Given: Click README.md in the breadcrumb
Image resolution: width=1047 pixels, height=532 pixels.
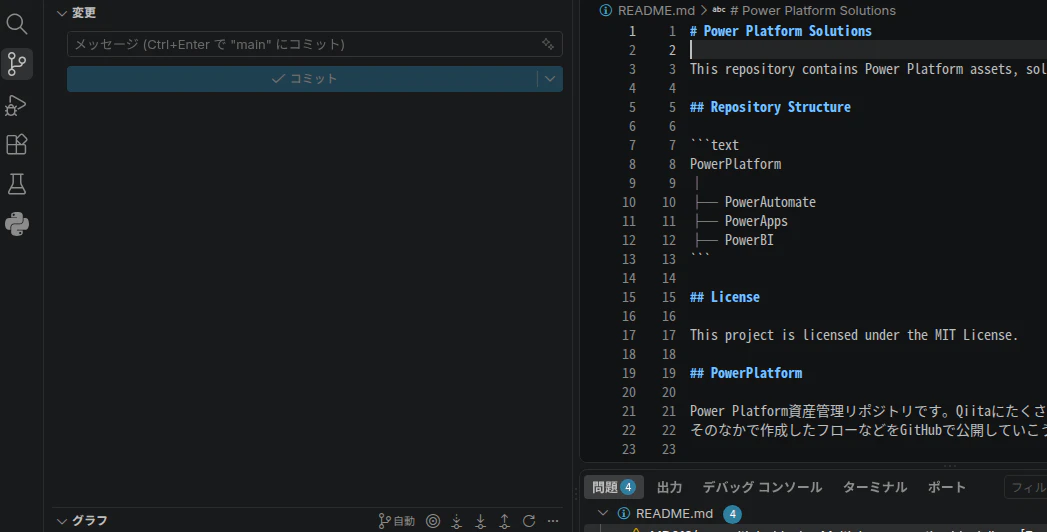Looking at the screenshot, I should [x=656, y=11].
